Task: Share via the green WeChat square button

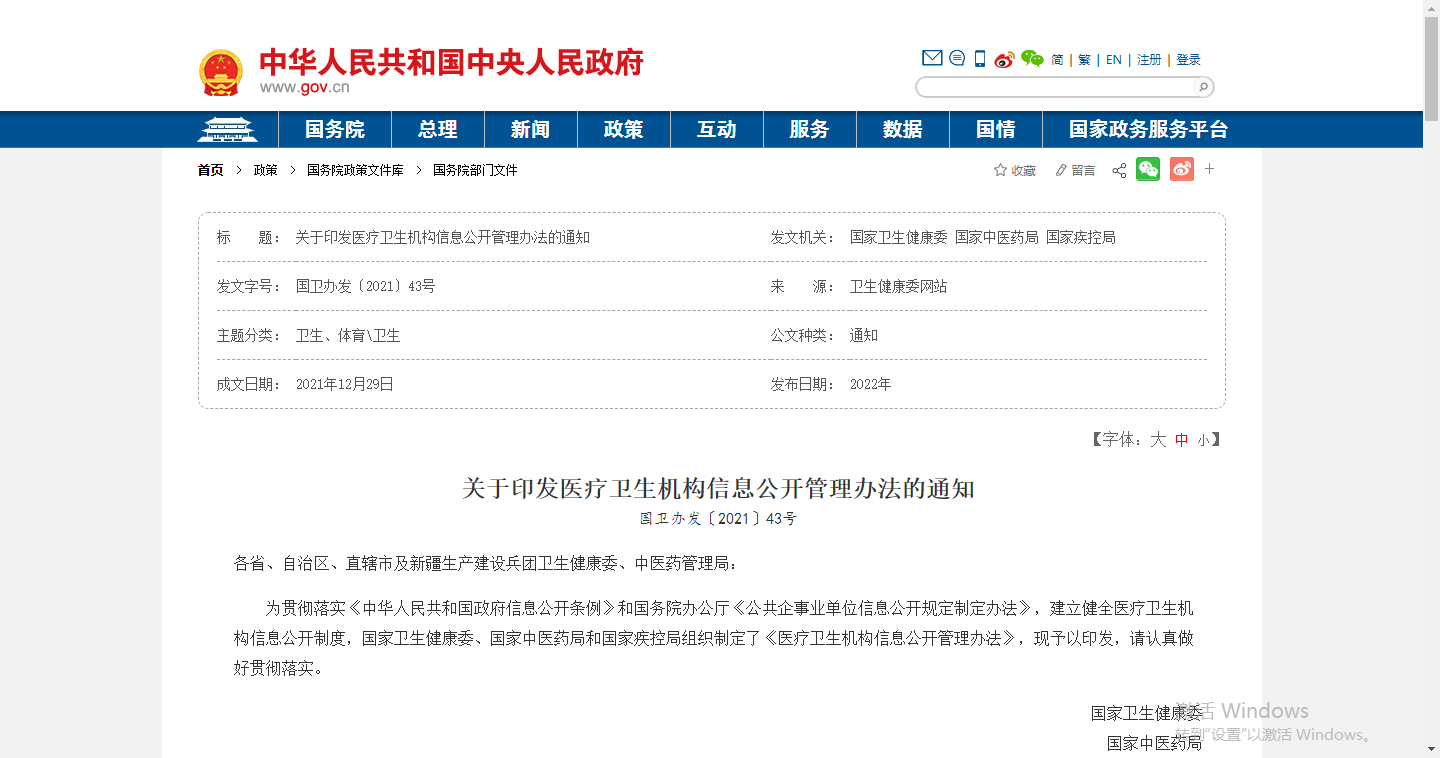Action: click(x=1148, y=170)
